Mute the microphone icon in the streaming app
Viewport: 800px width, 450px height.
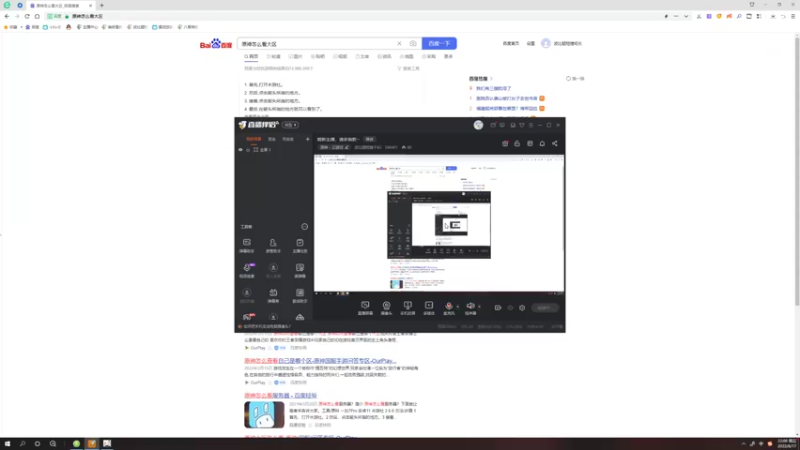click(x=448, y=306)
